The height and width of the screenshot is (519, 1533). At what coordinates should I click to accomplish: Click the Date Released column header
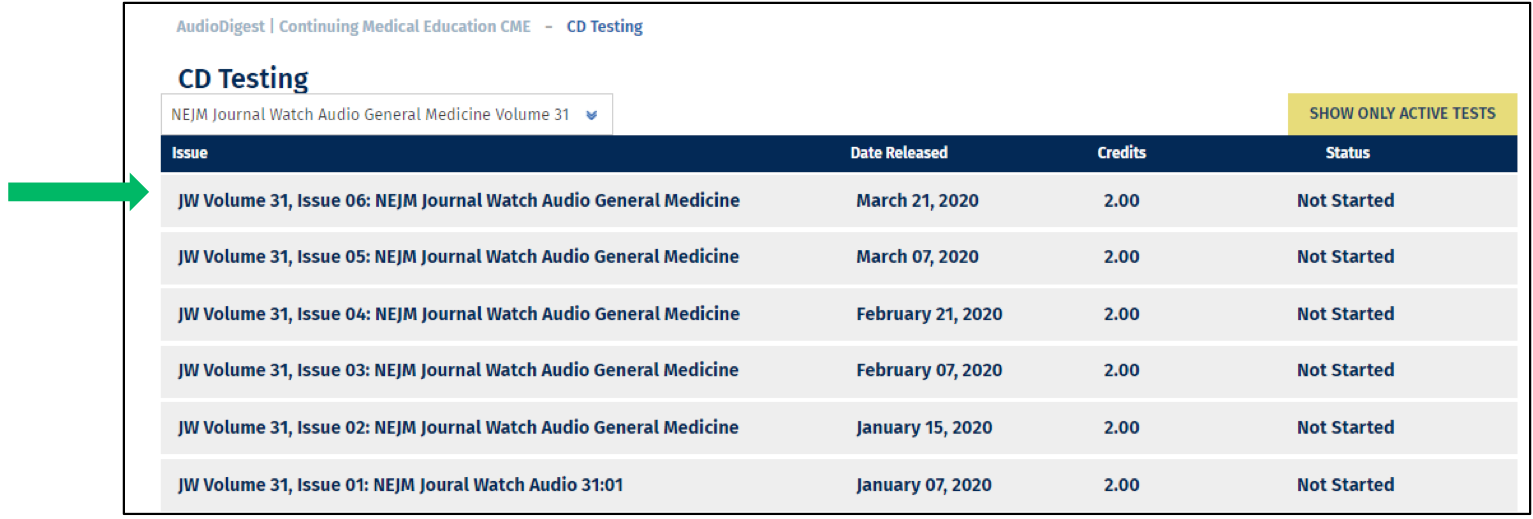[899, 153]
